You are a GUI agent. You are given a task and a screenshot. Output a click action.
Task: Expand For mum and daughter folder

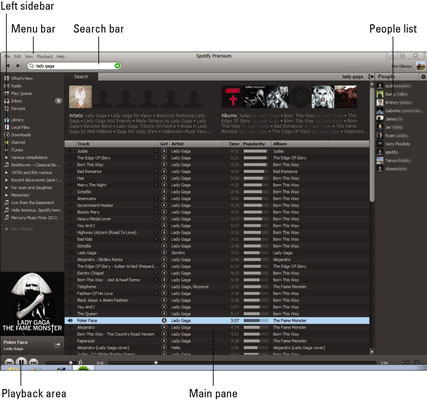pyautogui.click(x=6, y=188)
